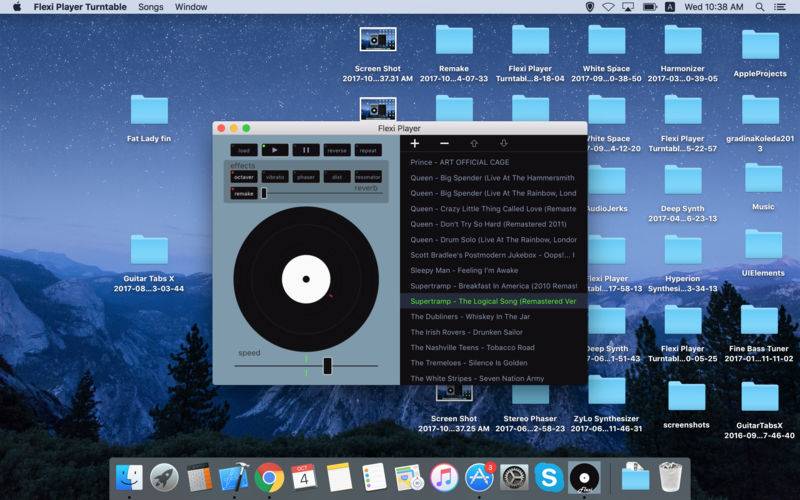The width and height of the screenshot is (800, 500).
Task: Select Queen - Don't Try So Hard
Action: 493,224
